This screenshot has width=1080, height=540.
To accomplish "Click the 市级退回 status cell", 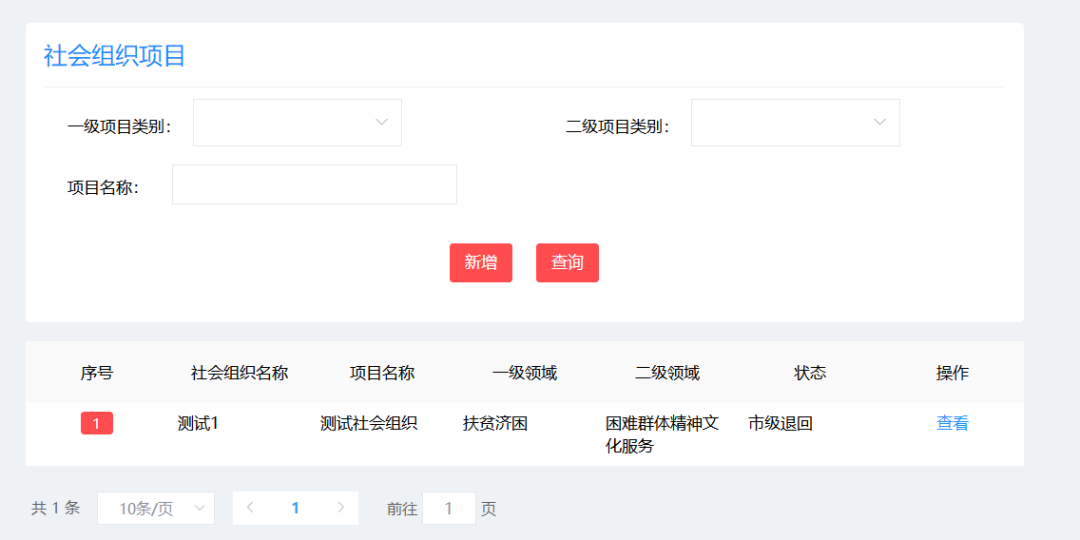I will 780,424.
